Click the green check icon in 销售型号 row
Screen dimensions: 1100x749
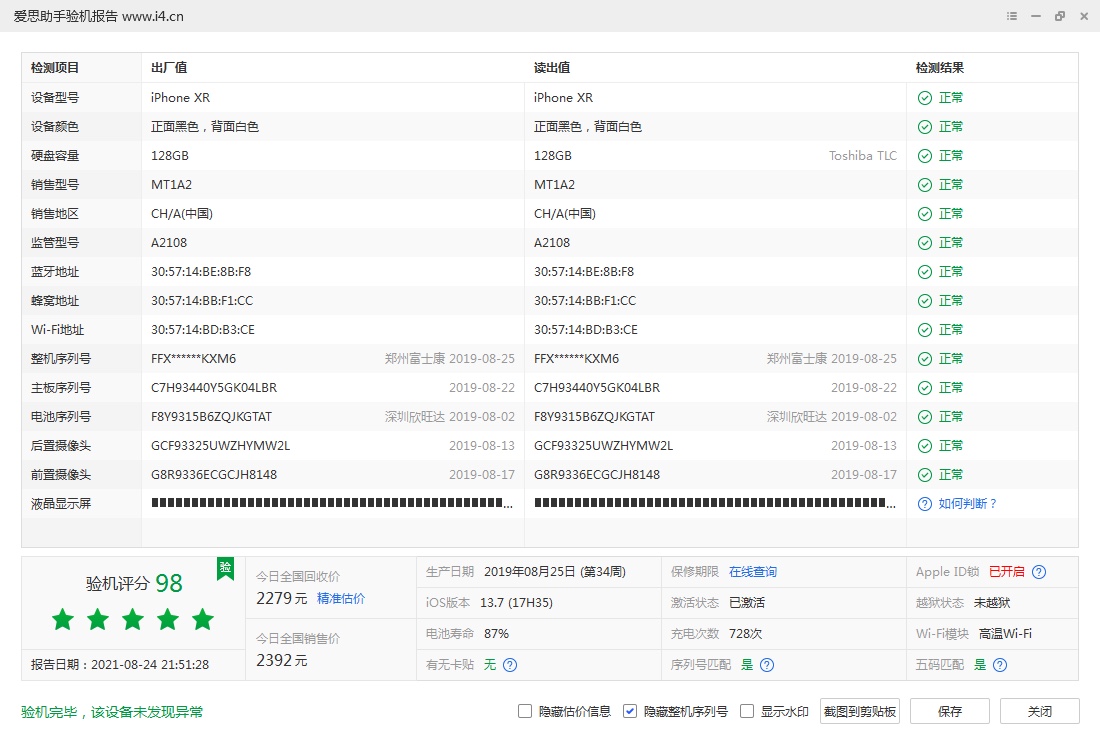click(925, 185)
